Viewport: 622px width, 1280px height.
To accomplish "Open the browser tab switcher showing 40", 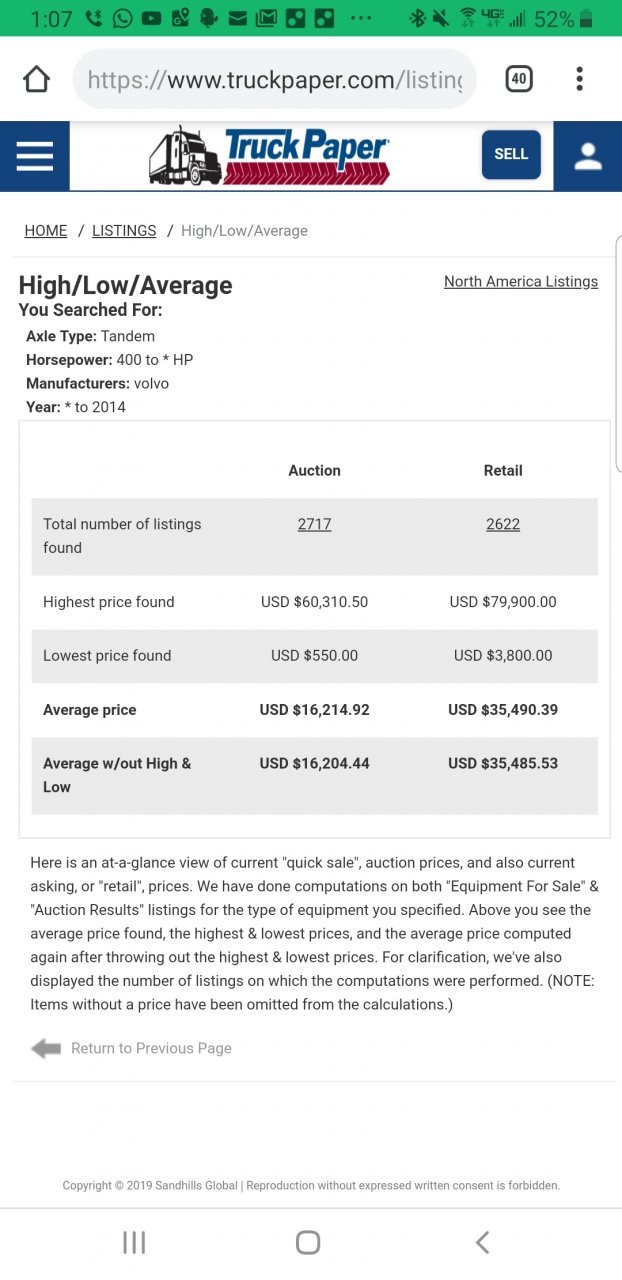I will click(519, 79).
